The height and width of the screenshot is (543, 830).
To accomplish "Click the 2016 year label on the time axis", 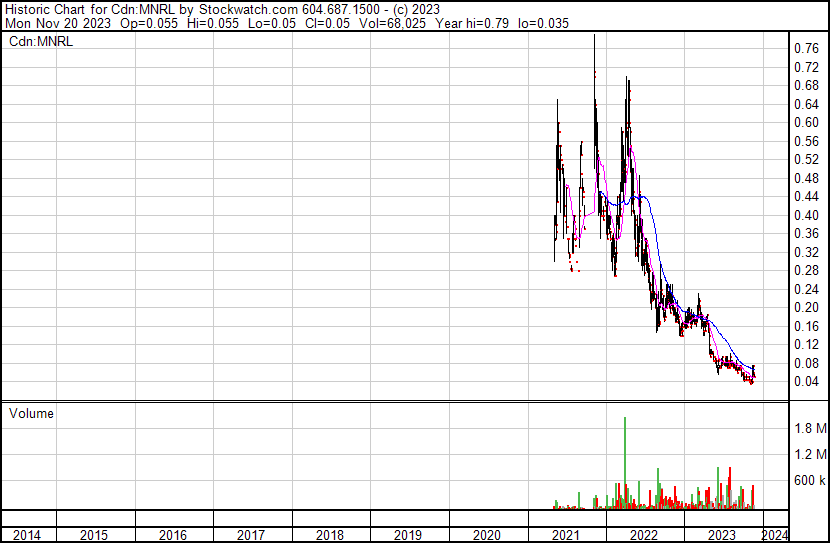I will [x=172, y=535].
